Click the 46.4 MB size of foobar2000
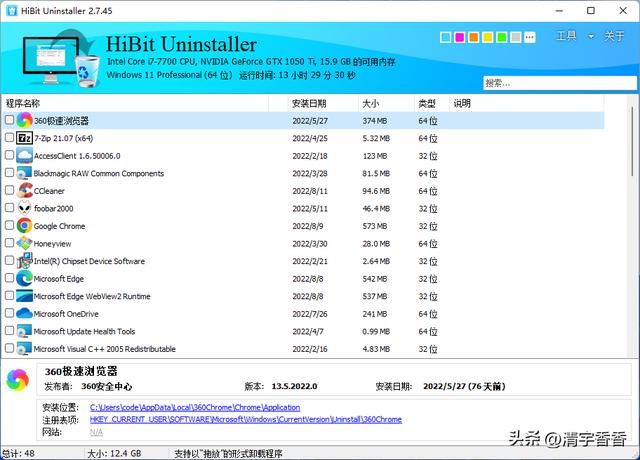The image size is (640, 460). (x=376, y=209)
